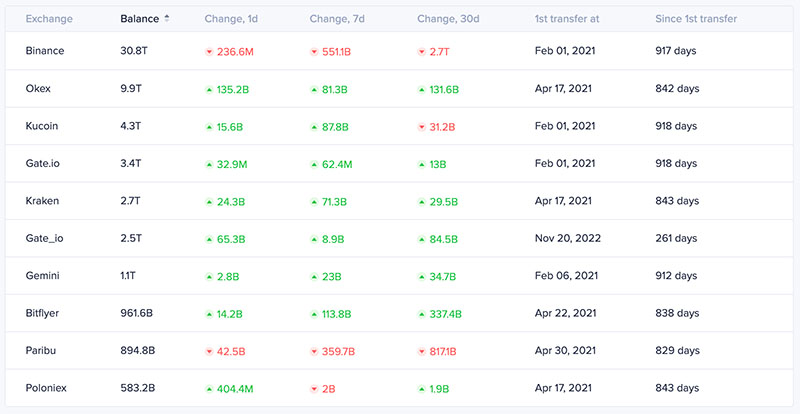Click red down arrow beside 2.7T
Viewport: 800px width, 414px height.
(x=421, y=52)
